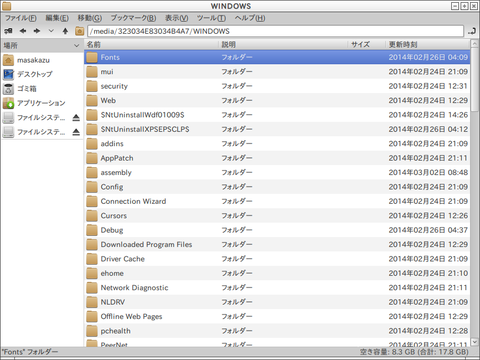Click the window menu icon in title bar

pos(6,6)
